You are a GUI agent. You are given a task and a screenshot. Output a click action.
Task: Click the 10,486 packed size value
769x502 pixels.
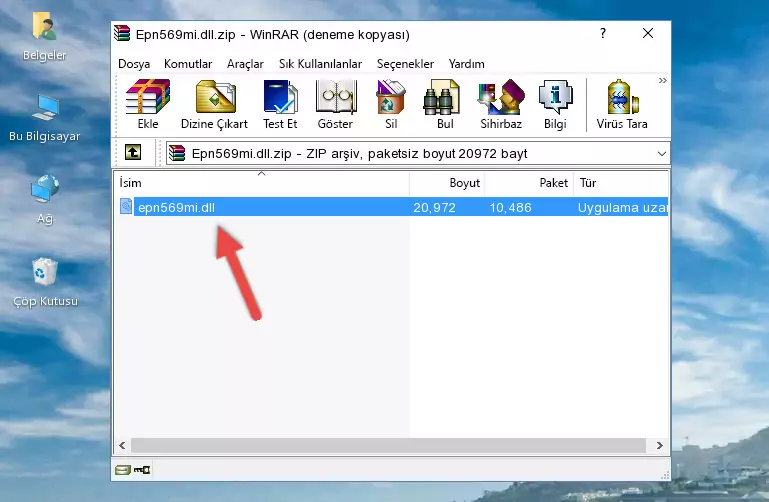510,207
